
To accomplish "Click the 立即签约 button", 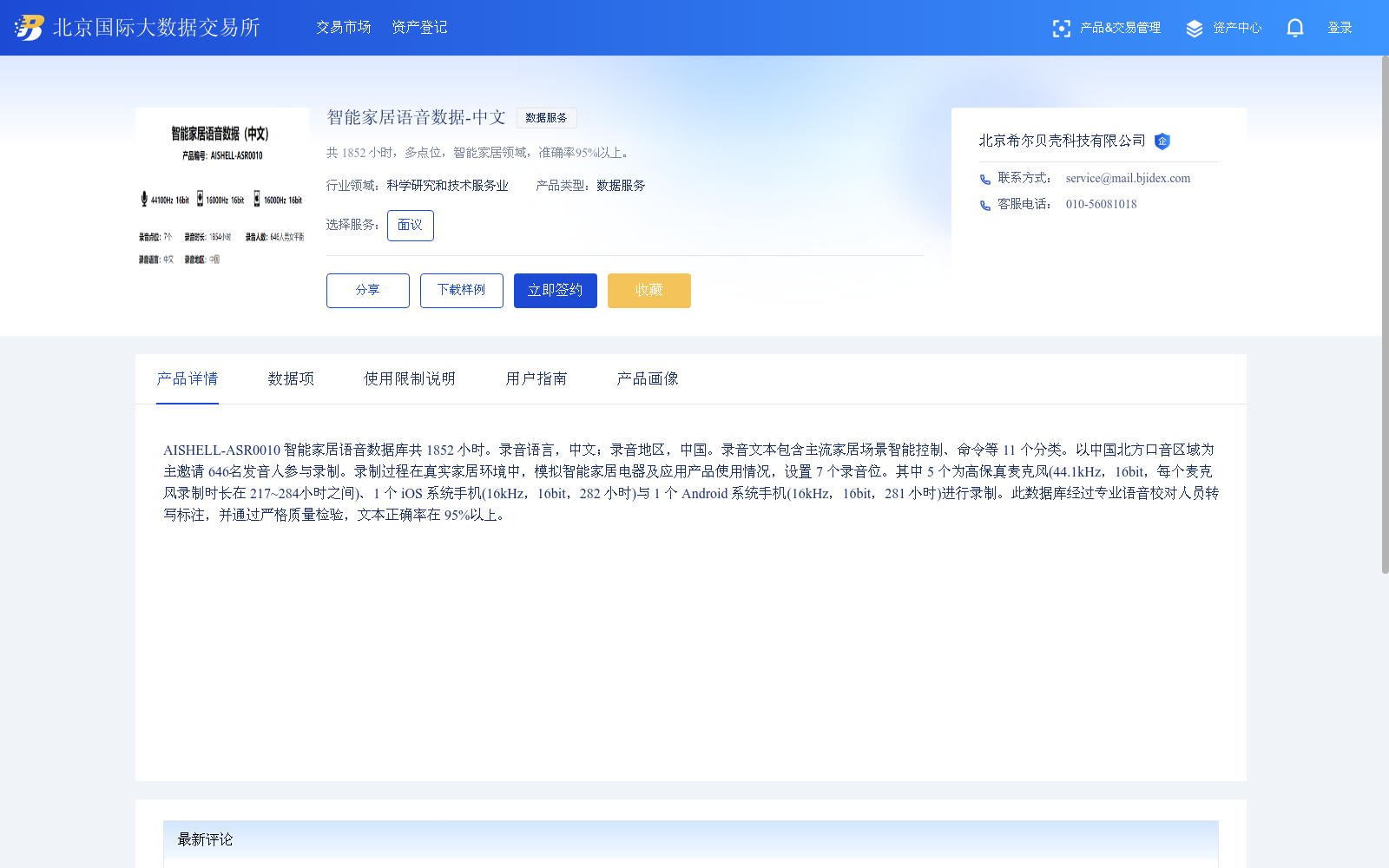I will 555,291.
